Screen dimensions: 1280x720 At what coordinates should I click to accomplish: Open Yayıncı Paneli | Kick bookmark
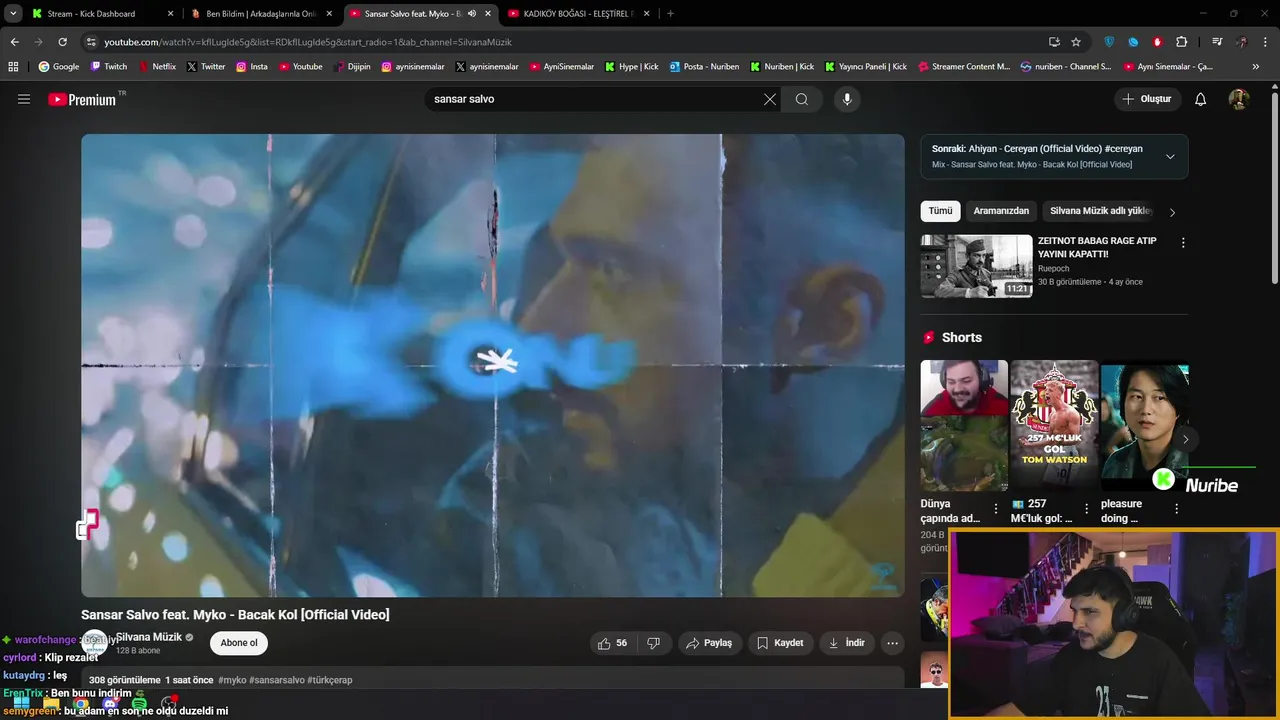click(866, 67)
